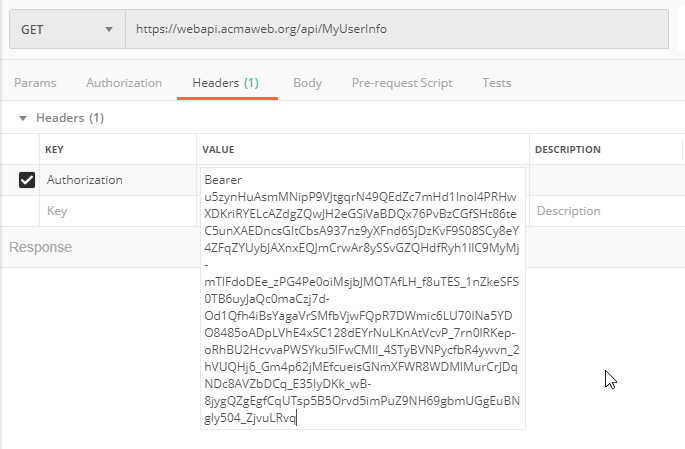Viewport: 685px width, 449px height.
Task: Open the Pre-request Script tab
Action: [401, 83]
